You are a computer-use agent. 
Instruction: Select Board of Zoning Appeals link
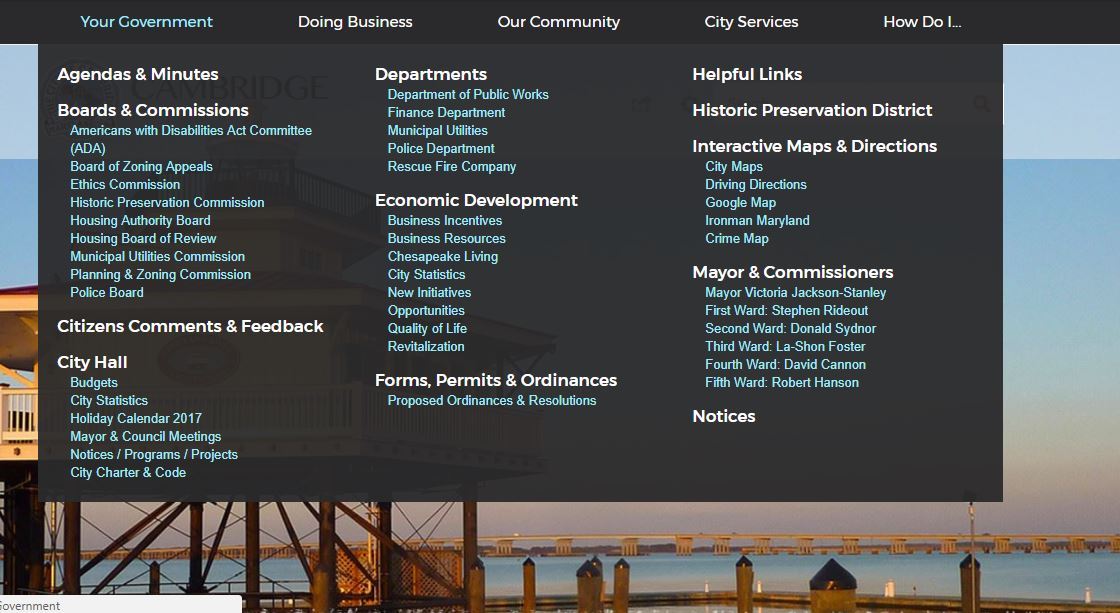pos(141,166)
